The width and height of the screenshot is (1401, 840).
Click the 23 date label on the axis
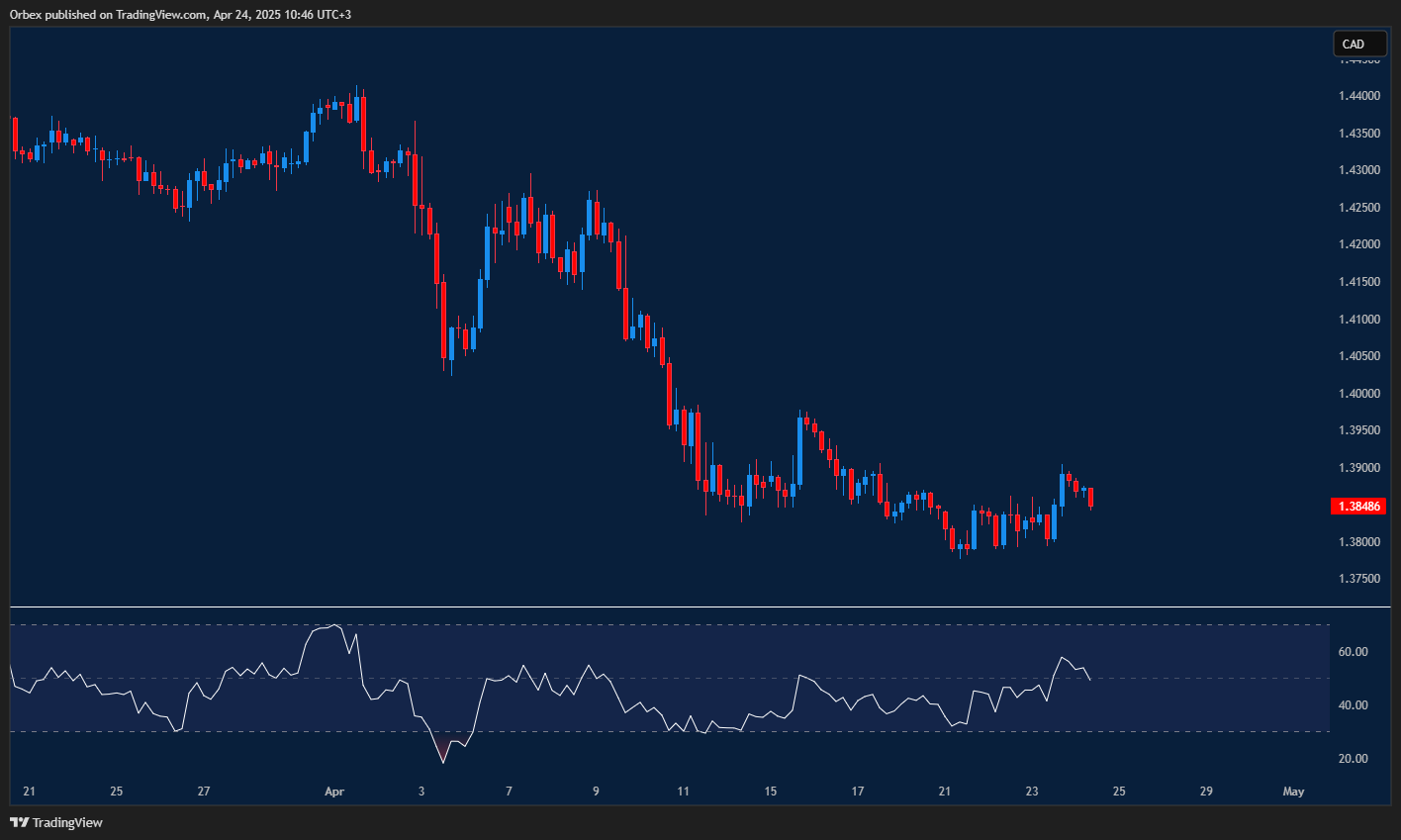point(1031,792)
